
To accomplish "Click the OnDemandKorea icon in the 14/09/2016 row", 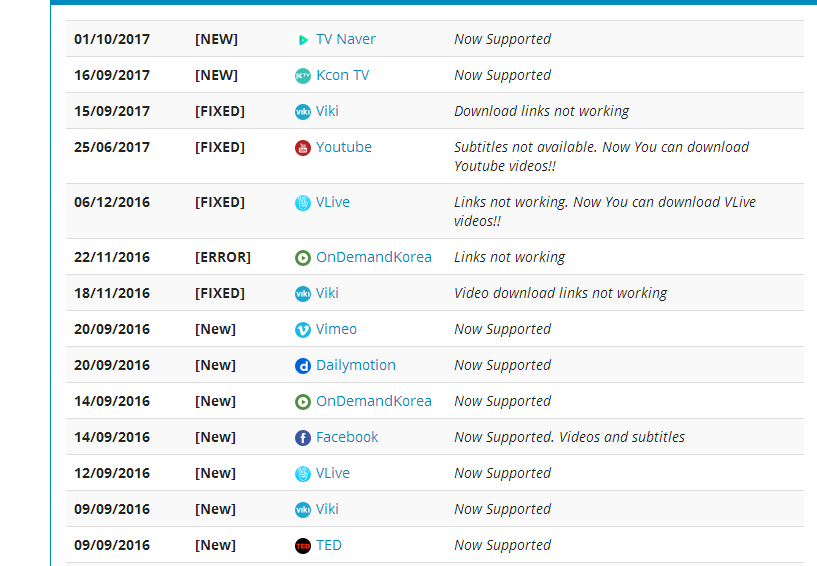I will pos(303,402).
